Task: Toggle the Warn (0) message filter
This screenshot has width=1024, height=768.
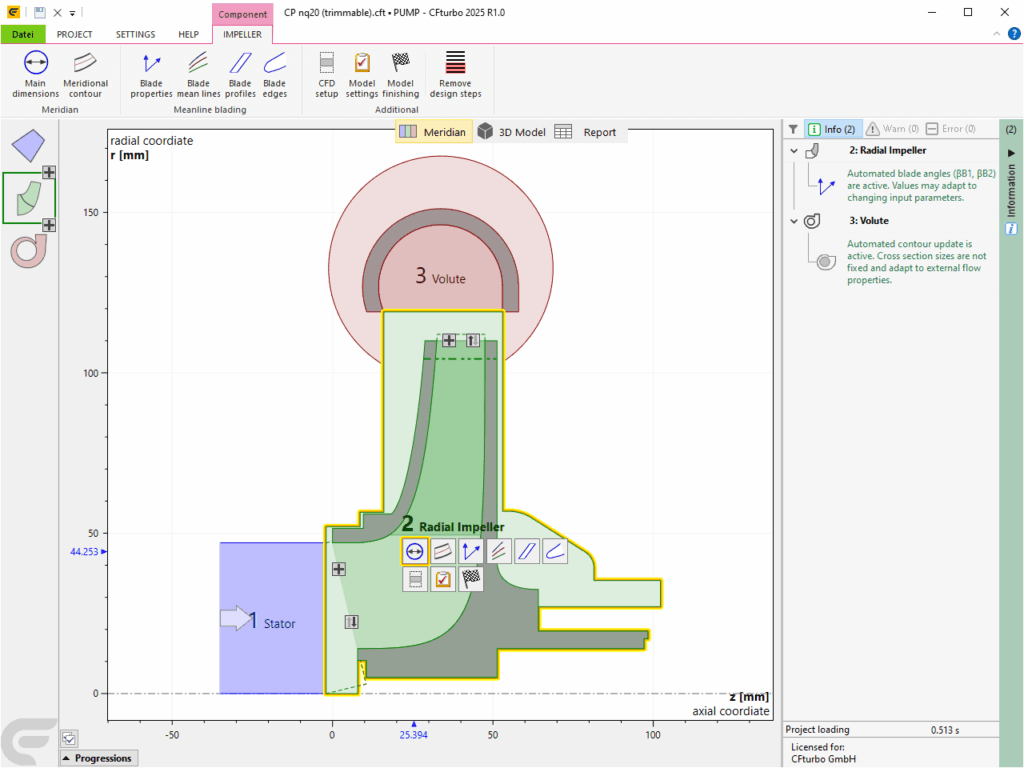Action: 892,129
